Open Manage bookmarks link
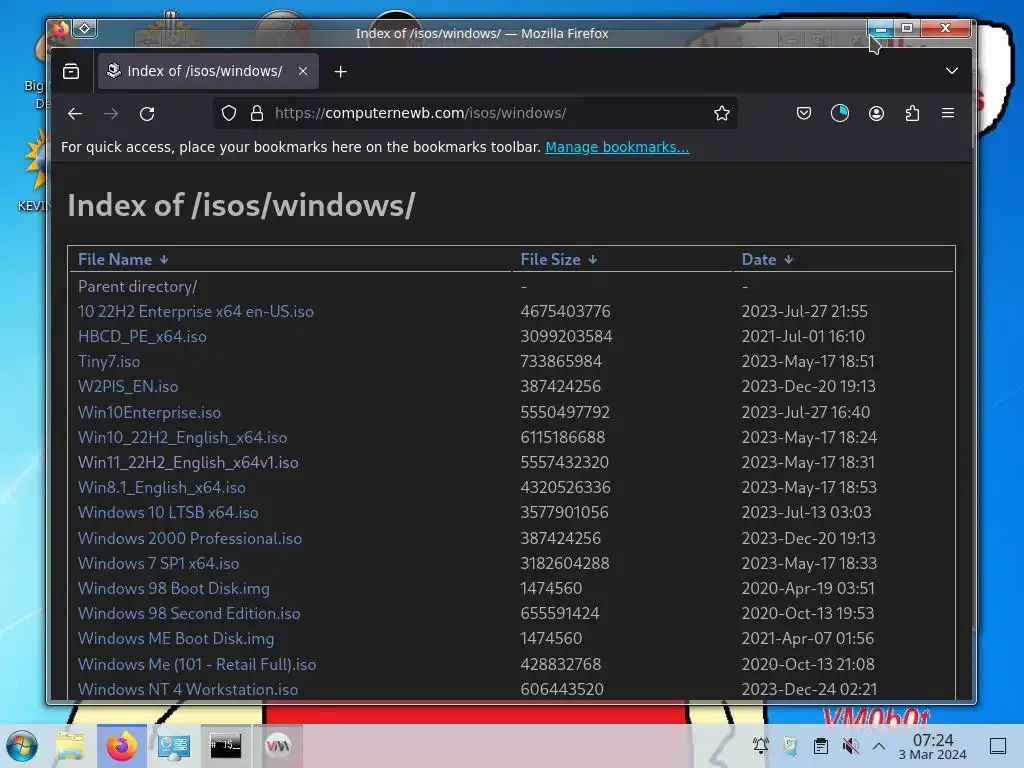Screen dimensions: 1024x768 pos(617,147)
